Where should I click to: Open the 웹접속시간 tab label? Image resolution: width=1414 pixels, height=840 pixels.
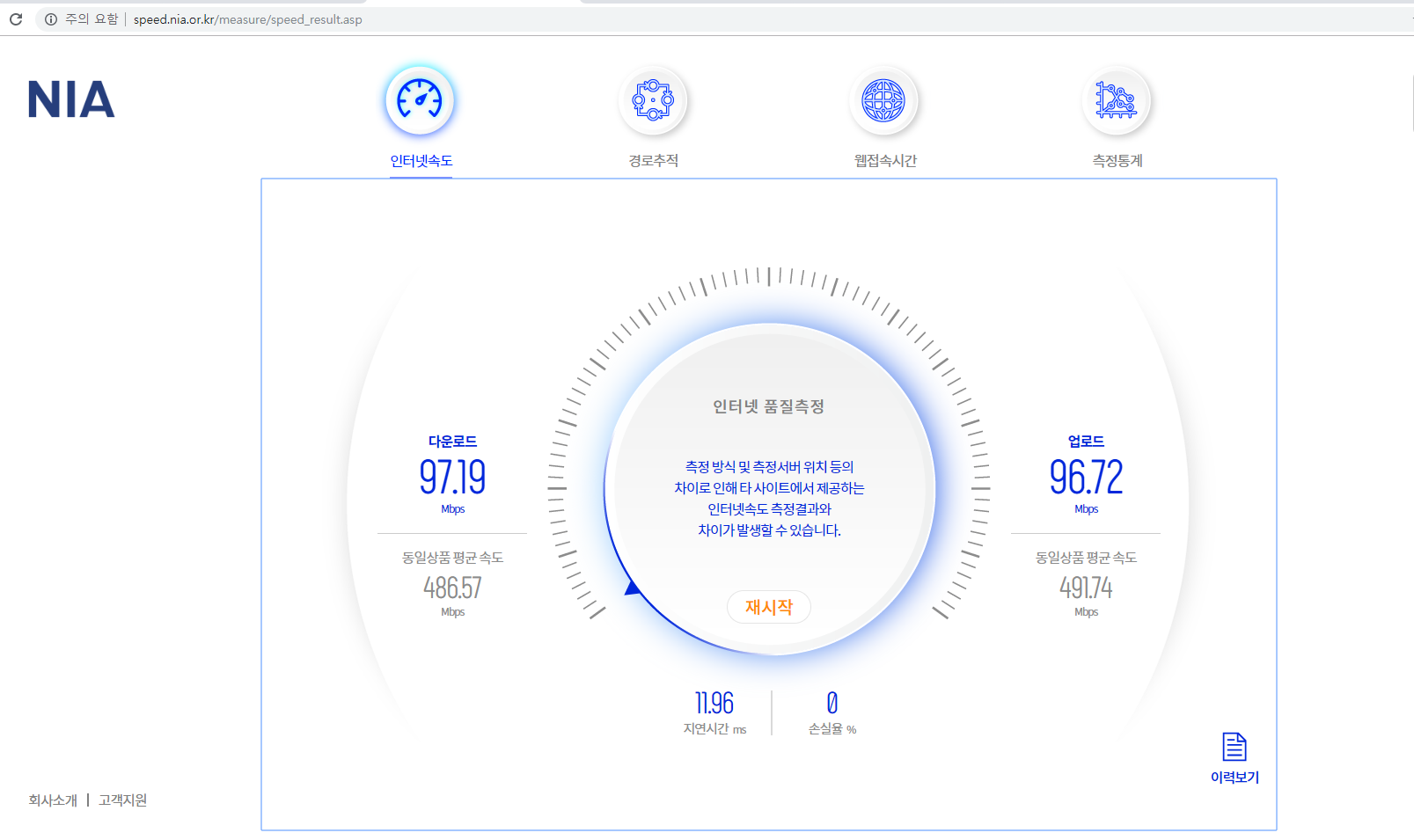[885, 161]
